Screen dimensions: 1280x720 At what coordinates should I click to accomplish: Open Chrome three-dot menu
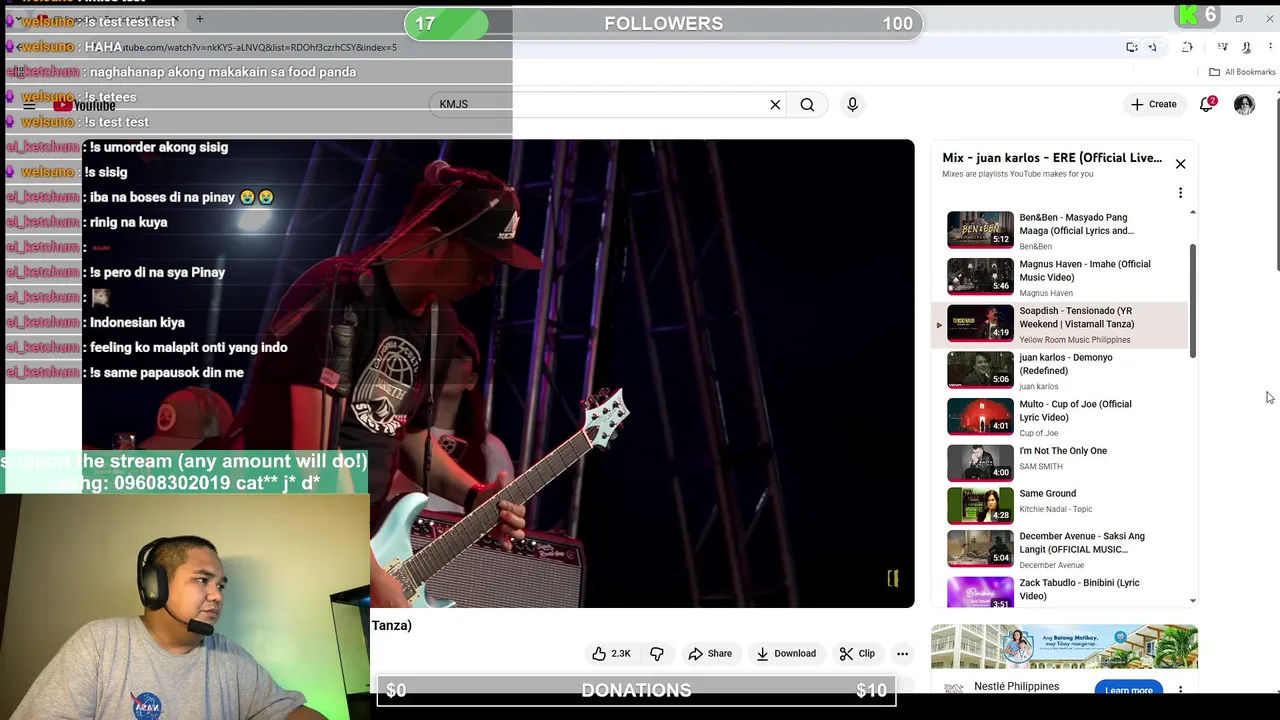click(x=1270, y=47)
